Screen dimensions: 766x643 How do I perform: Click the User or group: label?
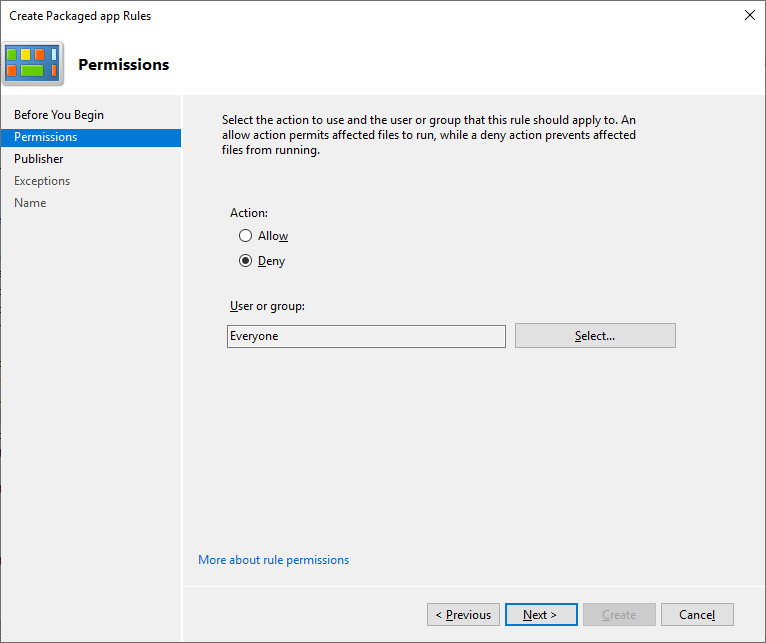[267, 306]
